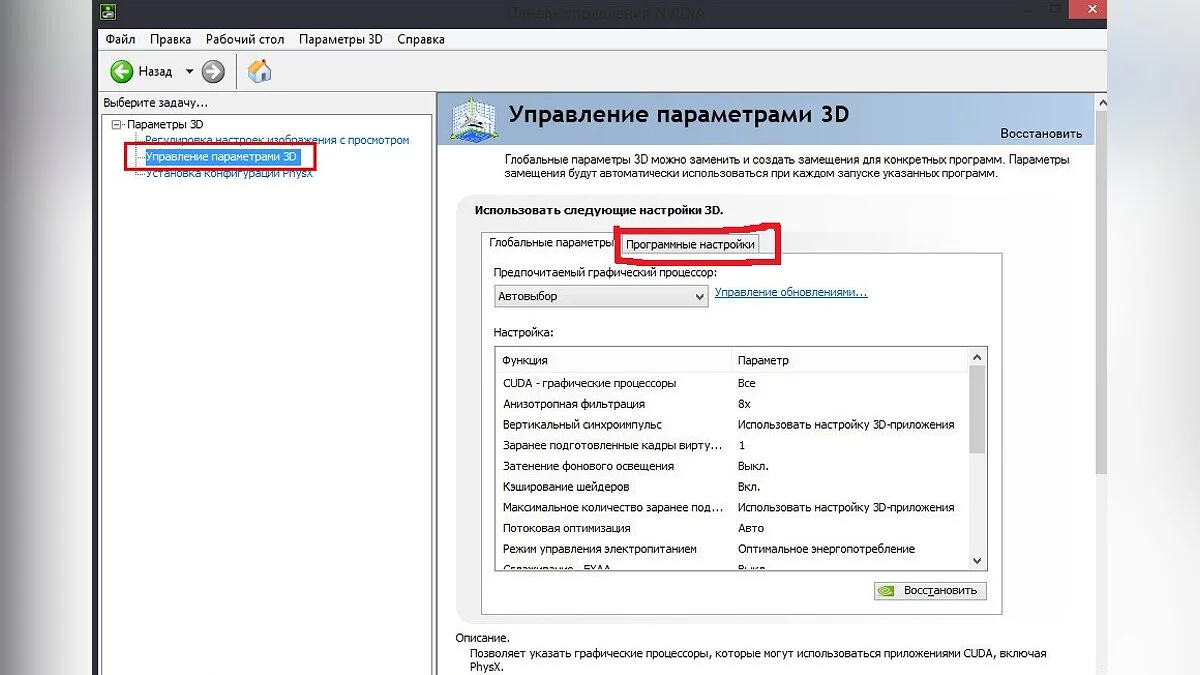
Task: Click the 8x anisotropic filtering value
Action: (744, 404)
